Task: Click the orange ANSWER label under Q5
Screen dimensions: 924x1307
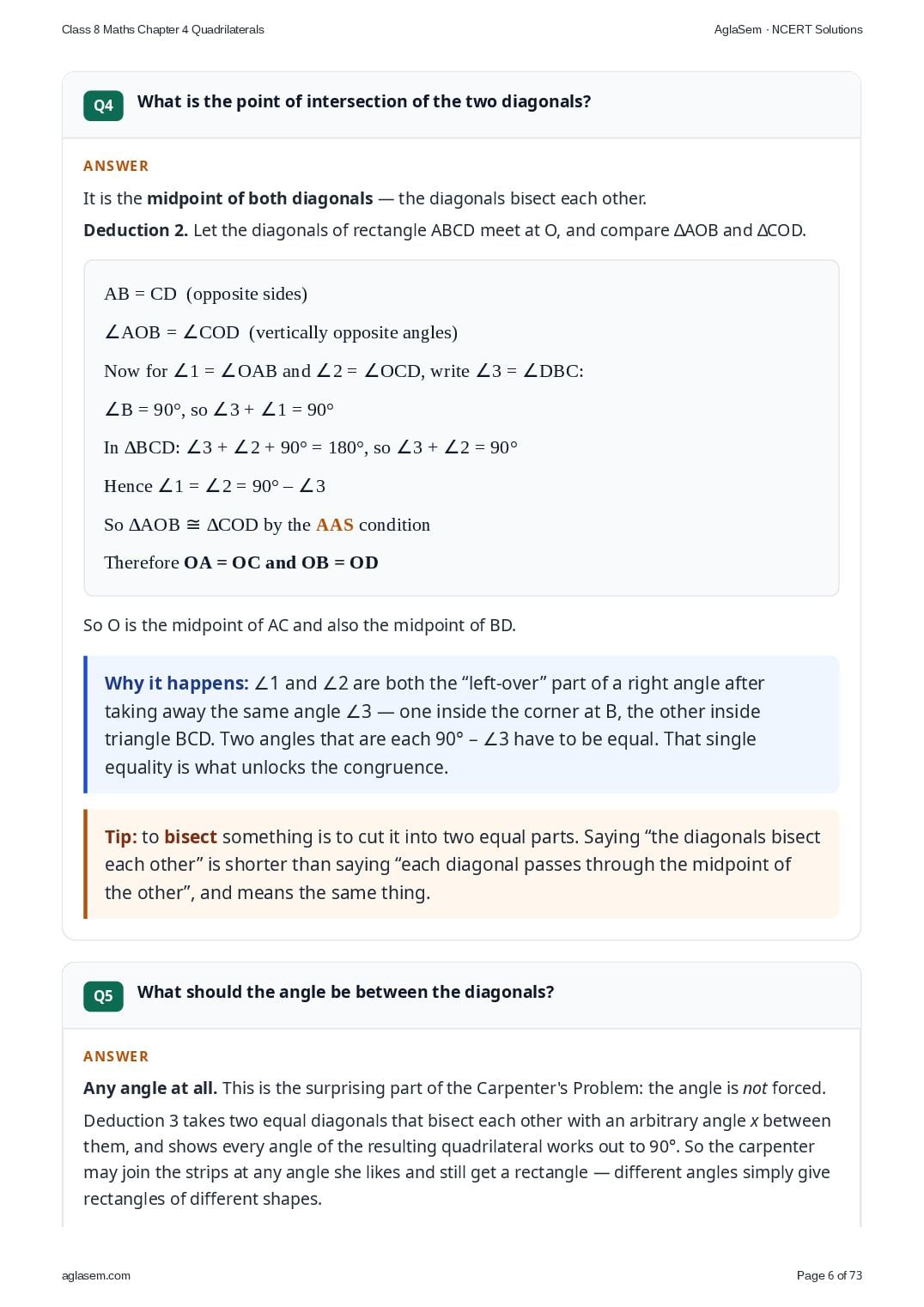Action: click(x=116, y=1056)
